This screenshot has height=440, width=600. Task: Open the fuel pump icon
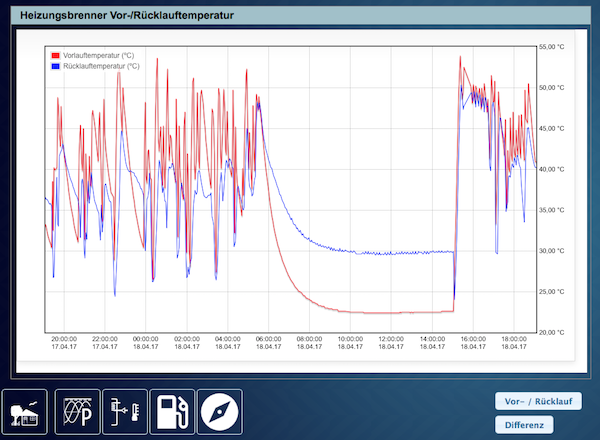(x=172, y=412)
